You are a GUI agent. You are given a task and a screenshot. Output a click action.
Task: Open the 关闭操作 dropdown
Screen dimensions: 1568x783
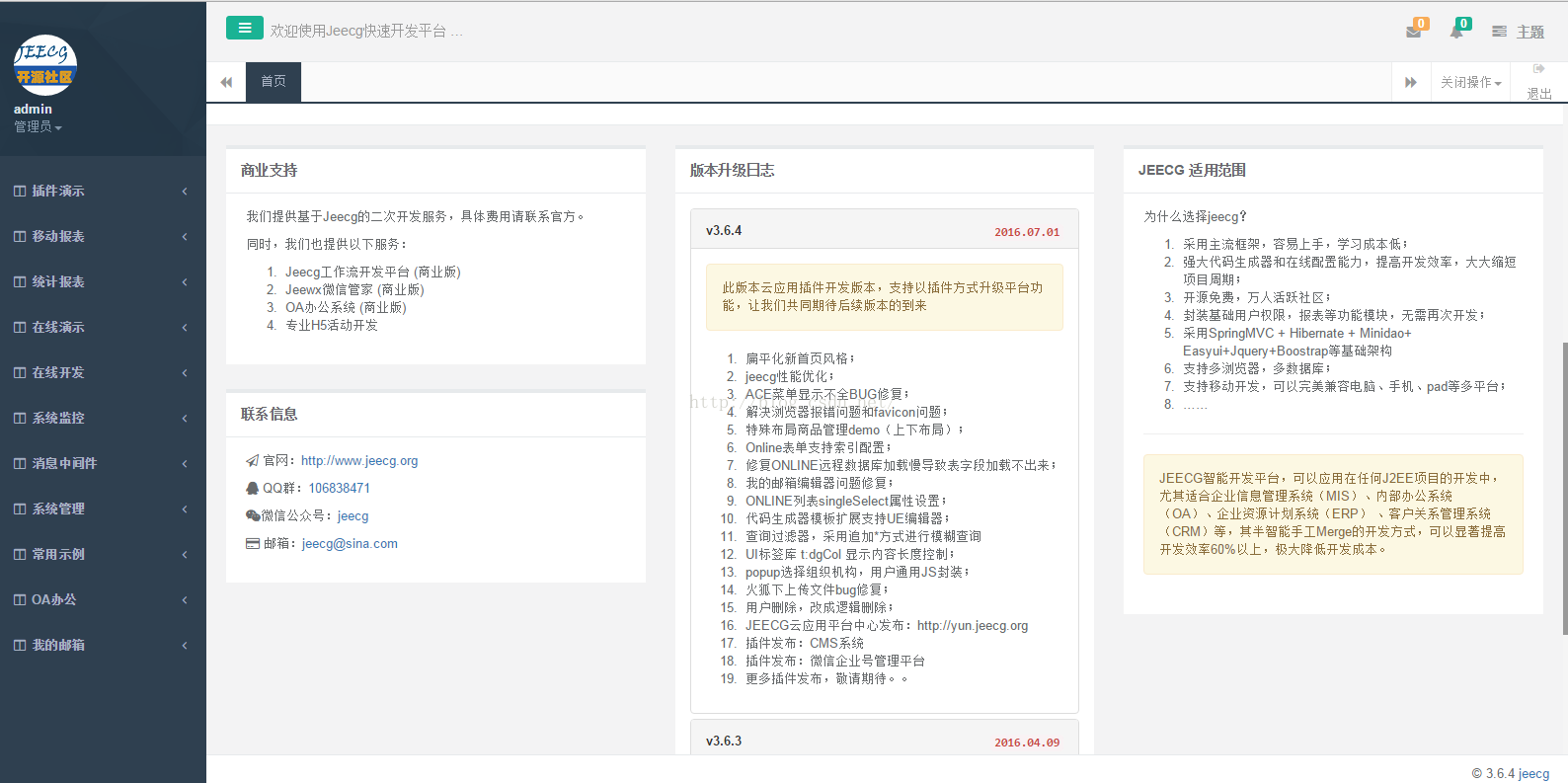coord(1470,82)
